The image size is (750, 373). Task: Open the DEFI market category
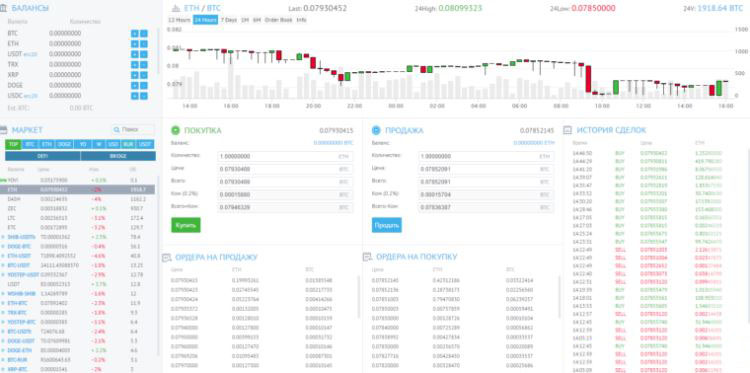[x=43, y=156]
